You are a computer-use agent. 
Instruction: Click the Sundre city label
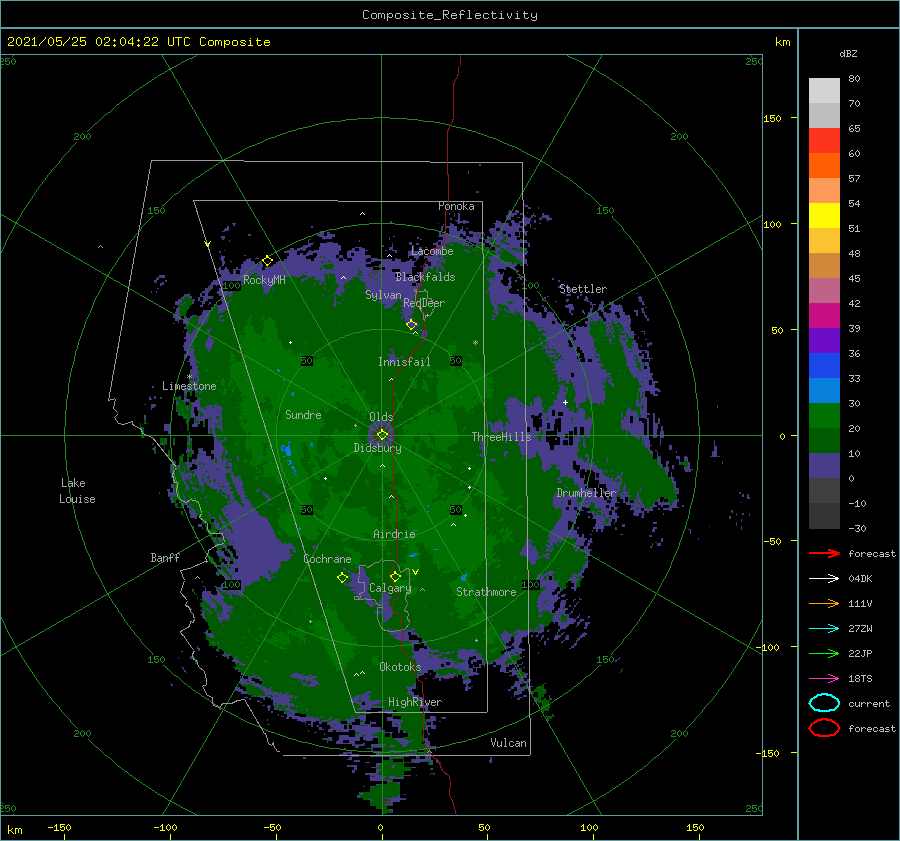[x=303, y=414]
